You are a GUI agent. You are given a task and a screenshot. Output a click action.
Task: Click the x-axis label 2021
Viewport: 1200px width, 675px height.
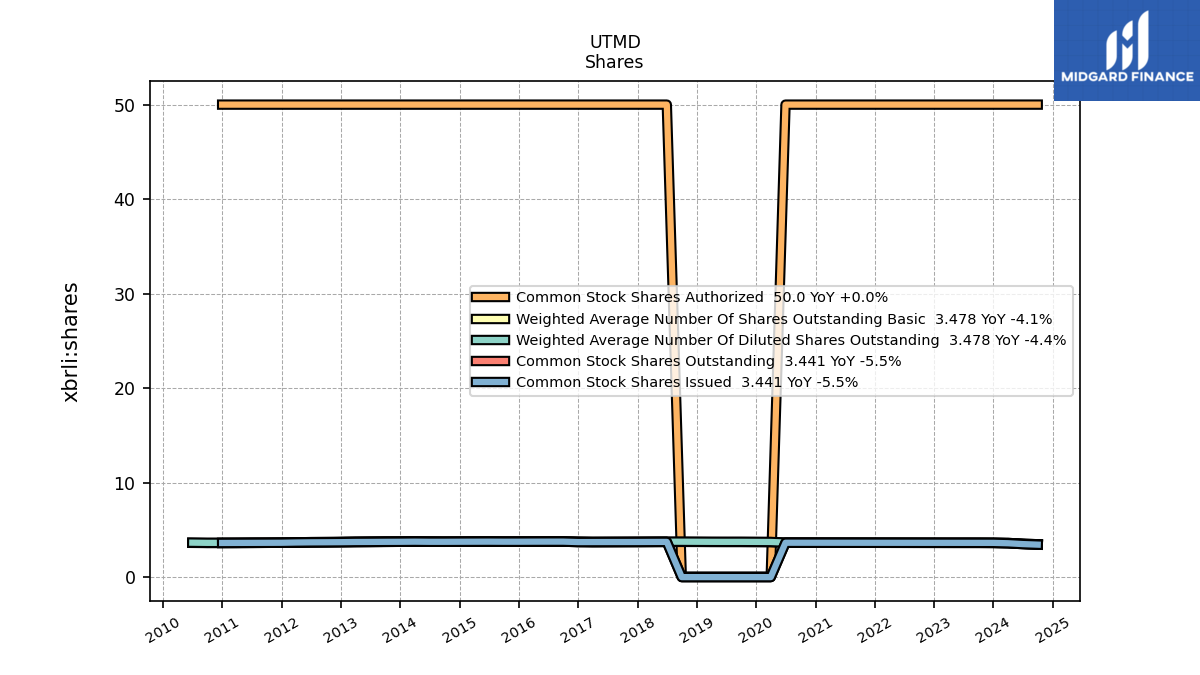pyautogui.click(x=815, y=628)
